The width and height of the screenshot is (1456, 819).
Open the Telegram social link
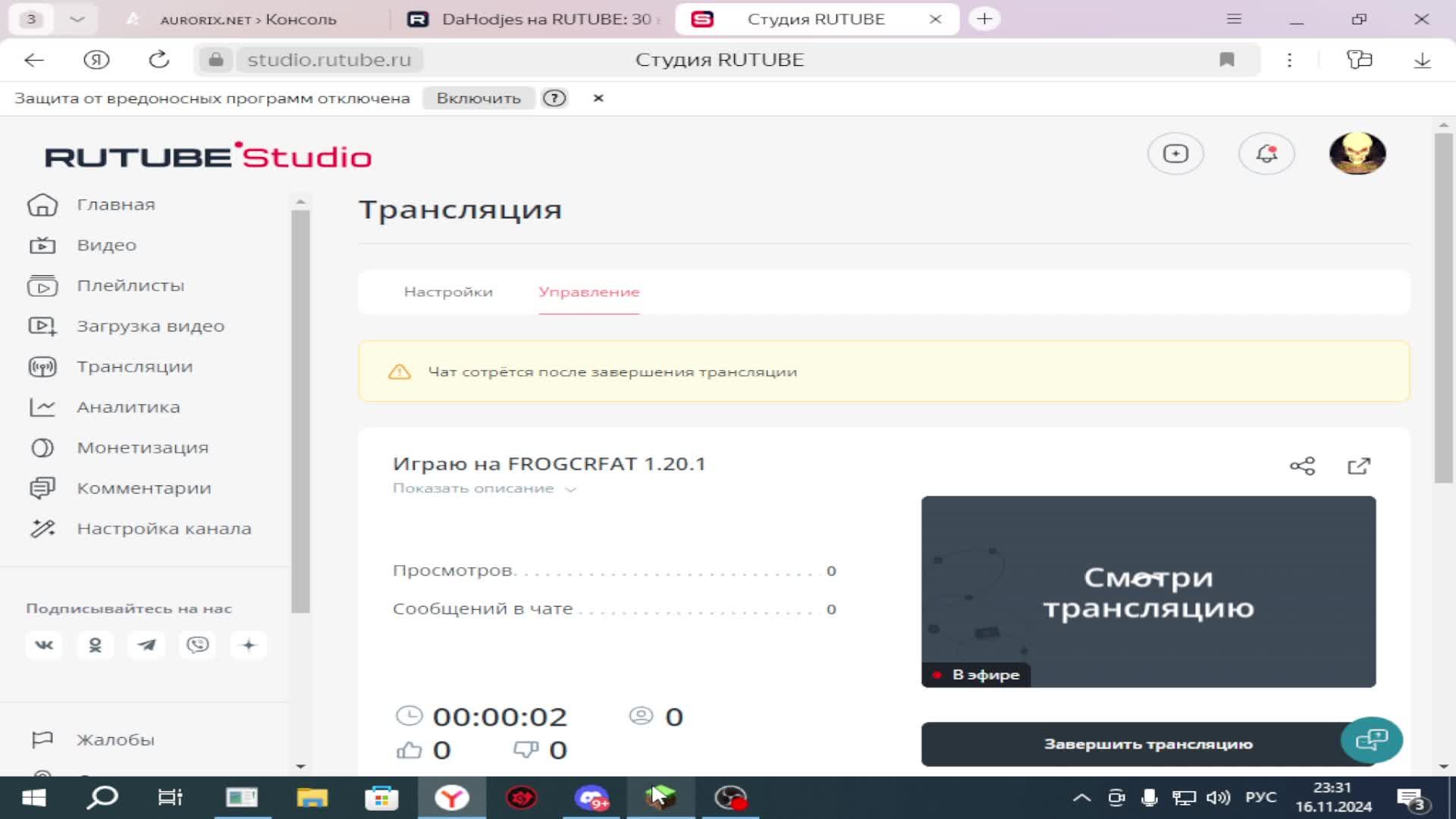point(146,645)
